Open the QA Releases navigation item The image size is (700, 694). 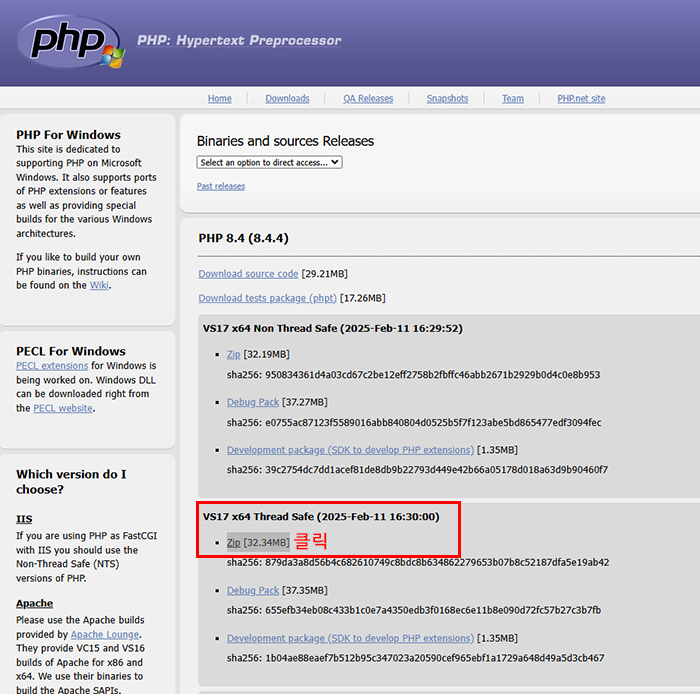(368, 99)
